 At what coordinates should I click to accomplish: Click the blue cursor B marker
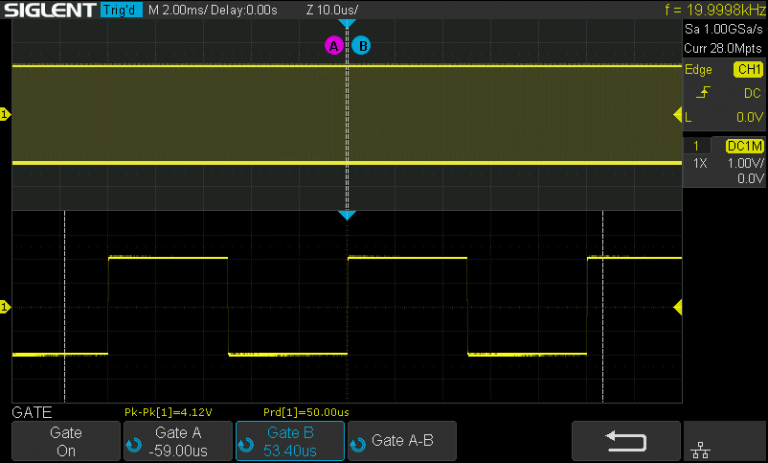point(361,45)
